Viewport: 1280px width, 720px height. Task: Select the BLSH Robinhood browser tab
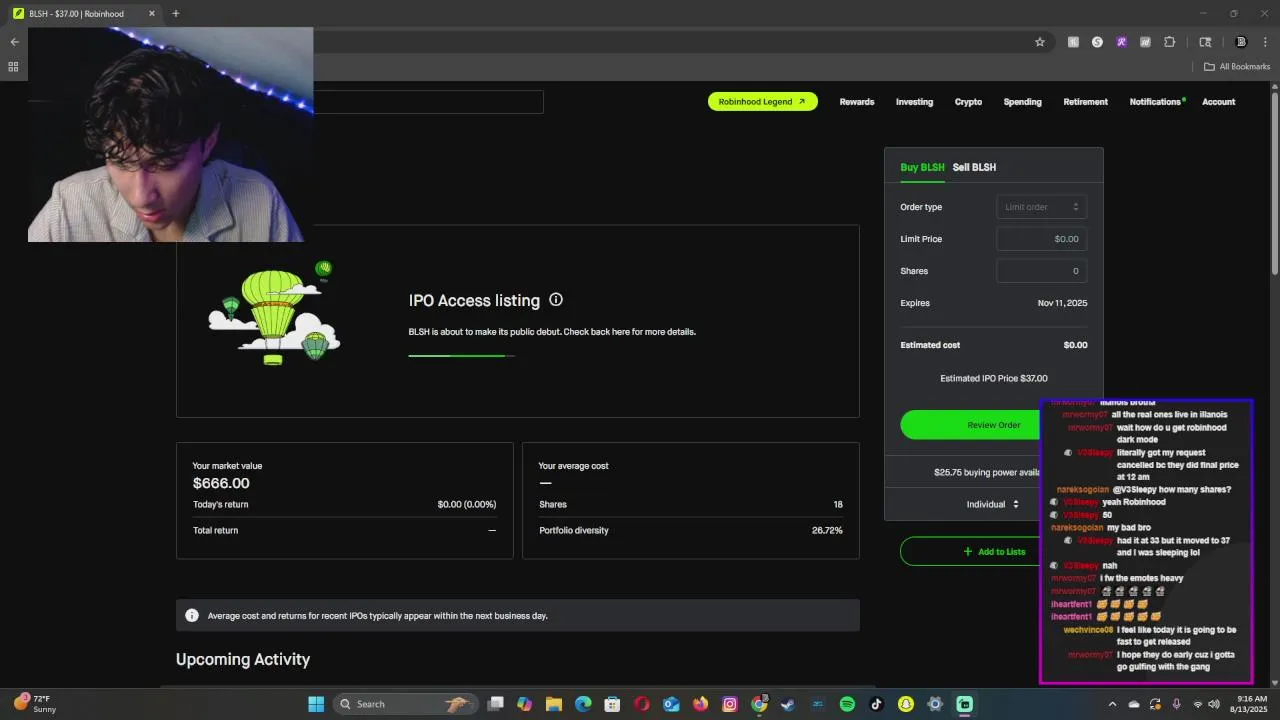(x=85, y=13)
